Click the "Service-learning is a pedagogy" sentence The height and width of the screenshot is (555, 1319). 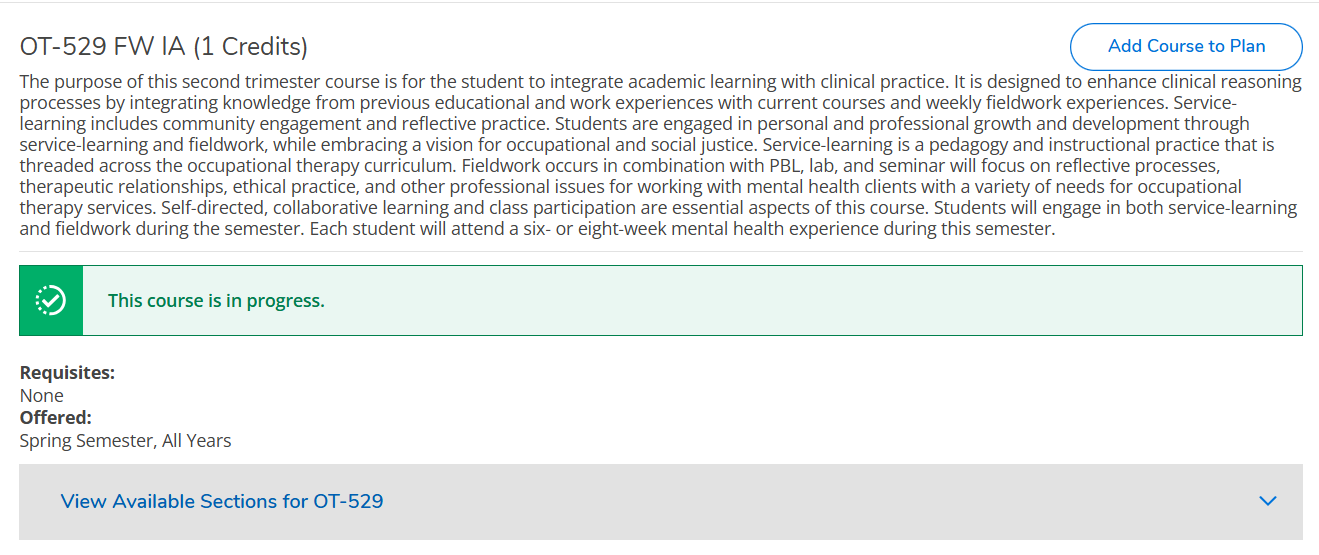pyautogui.click(x=1000, y=145)
